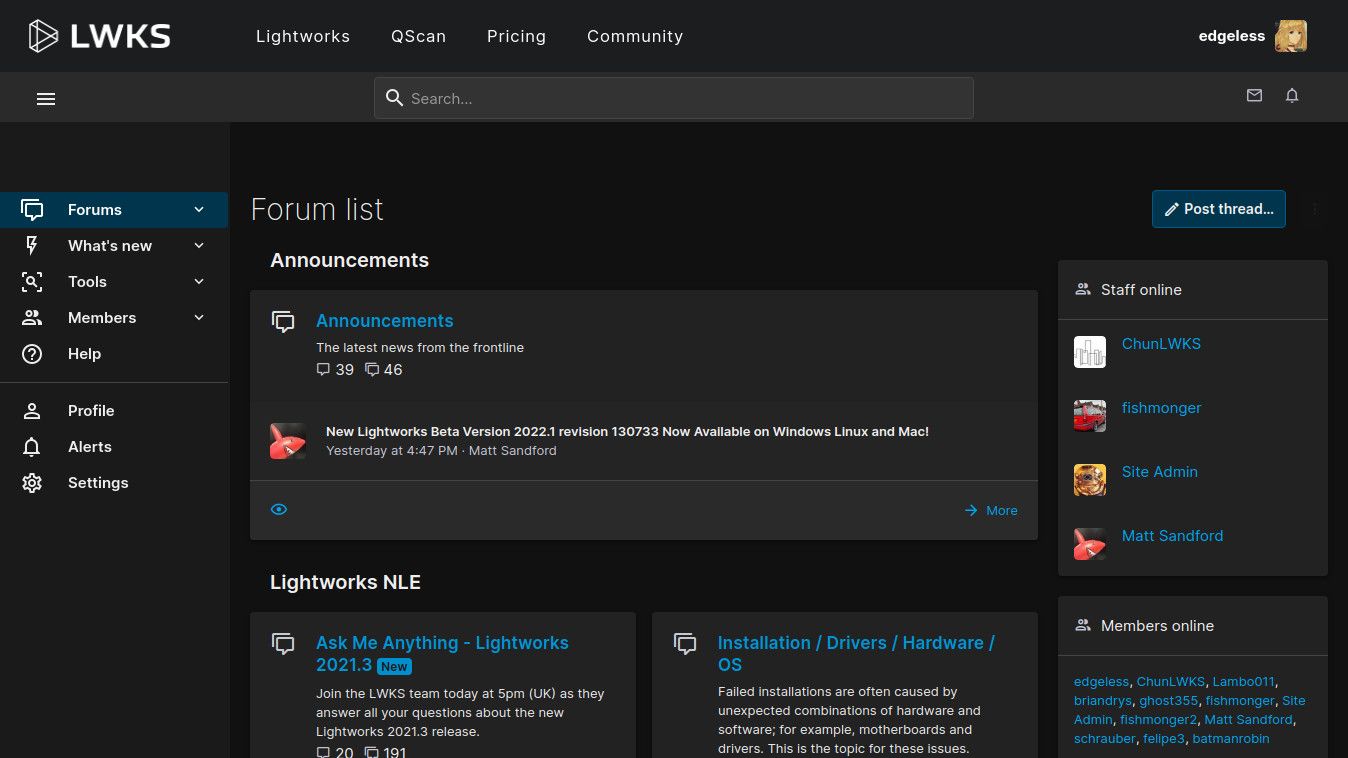Click Matt Sandford avatar beside latest announcement

[288, 441]
